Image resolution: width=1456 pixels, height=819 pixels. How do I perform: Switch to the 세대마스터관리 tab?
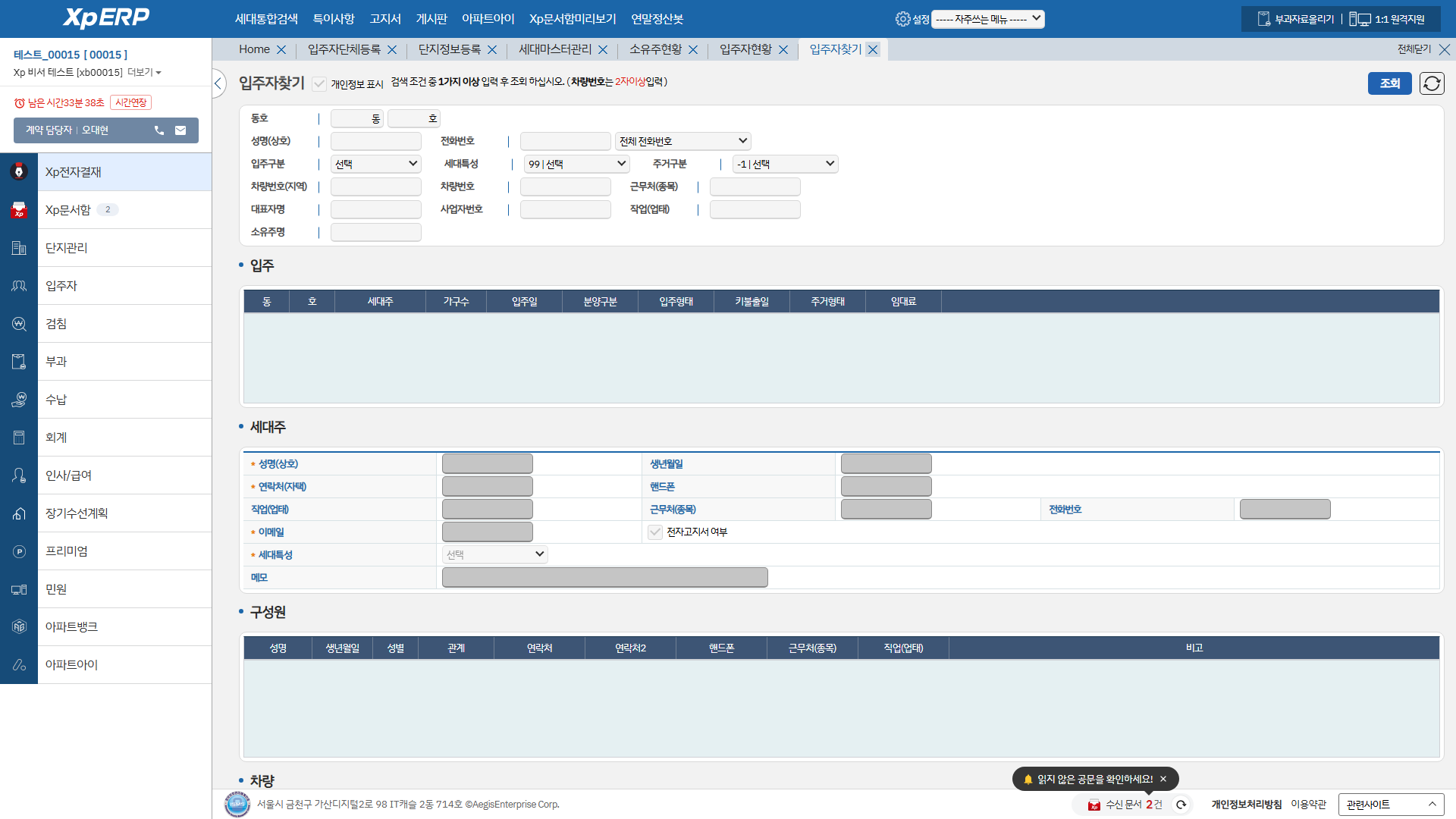pos(554,49)
